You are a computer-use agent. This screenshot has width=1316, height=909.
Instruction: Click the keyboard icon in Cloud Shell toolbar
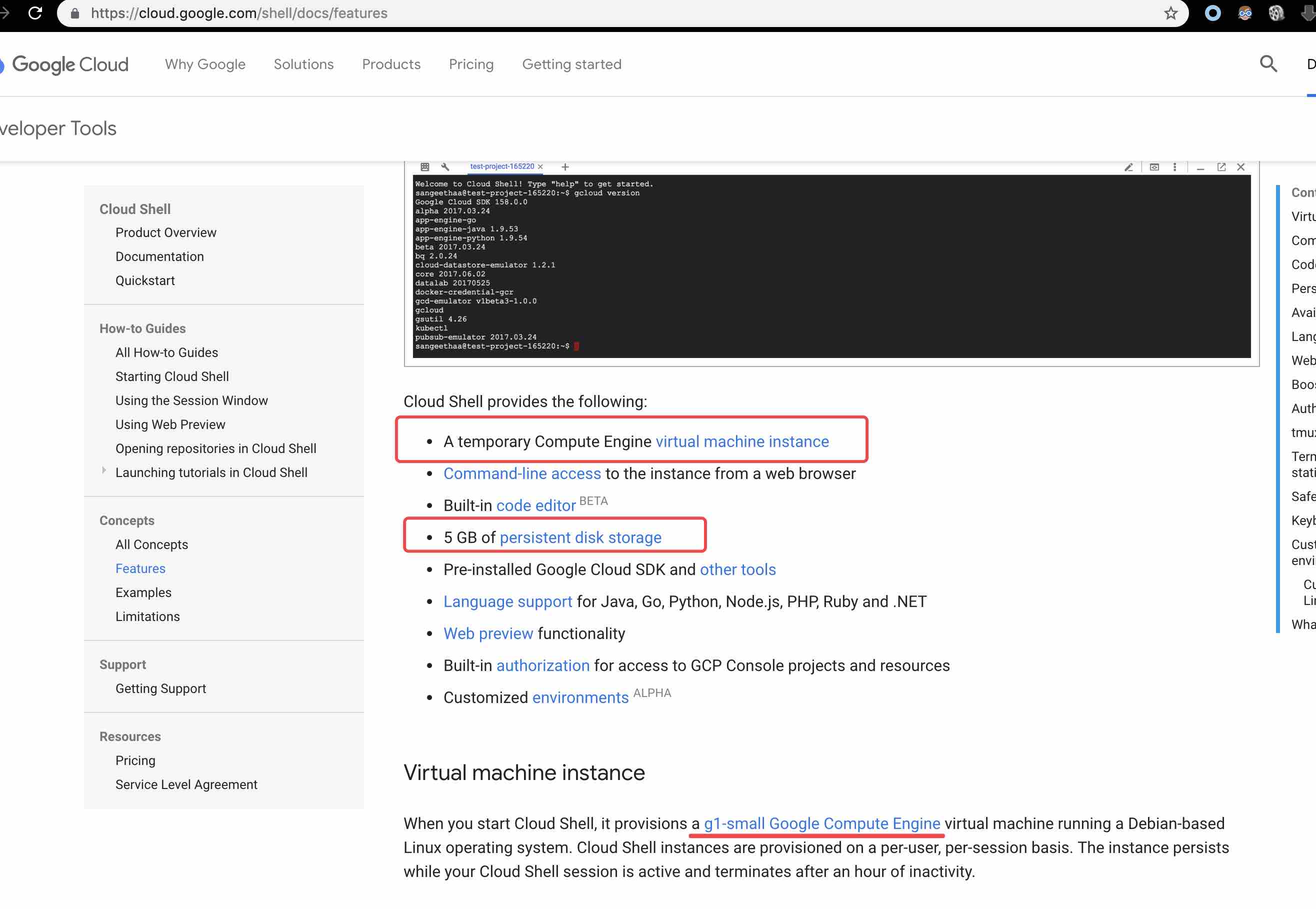[425, 167]
